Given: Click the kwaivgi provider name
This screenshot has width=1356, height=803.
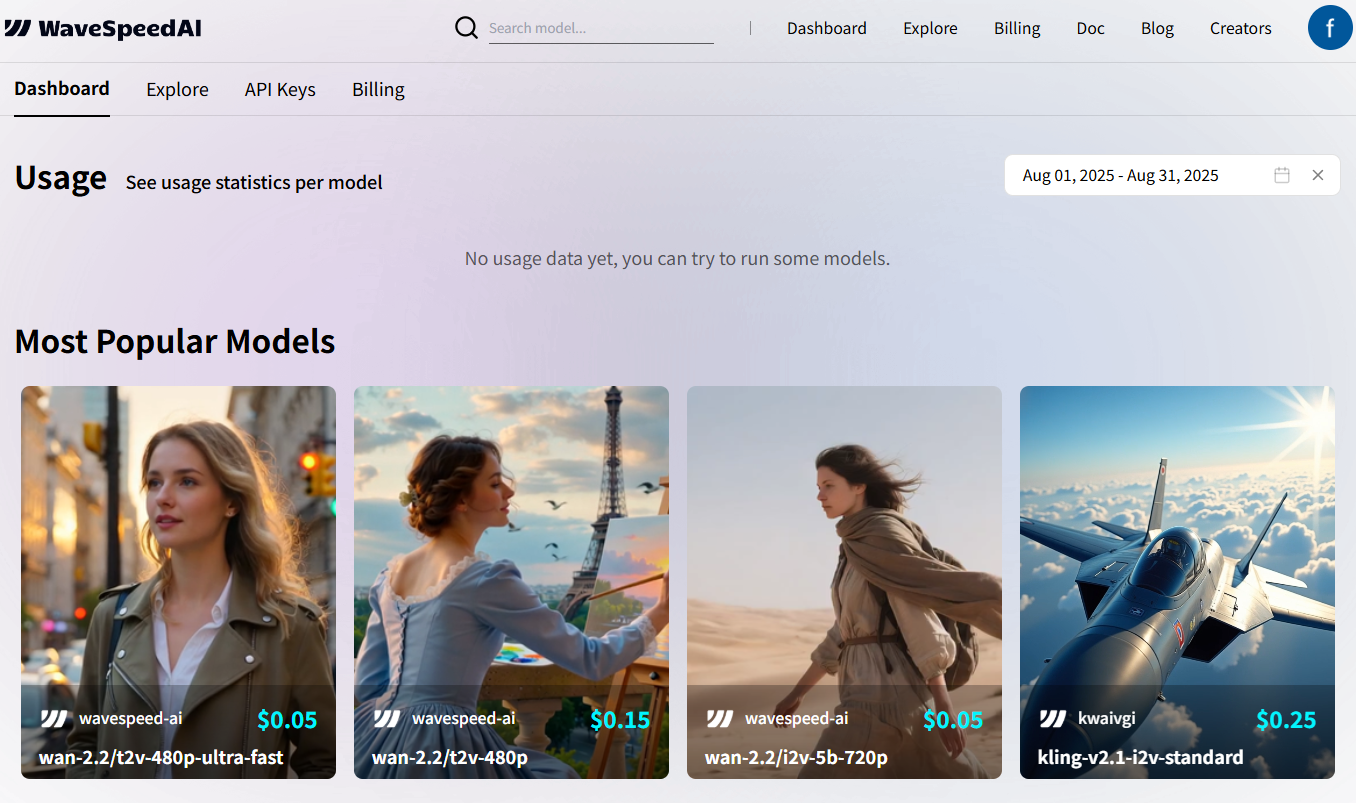Looking at the screenshot, I should 1107,718.
